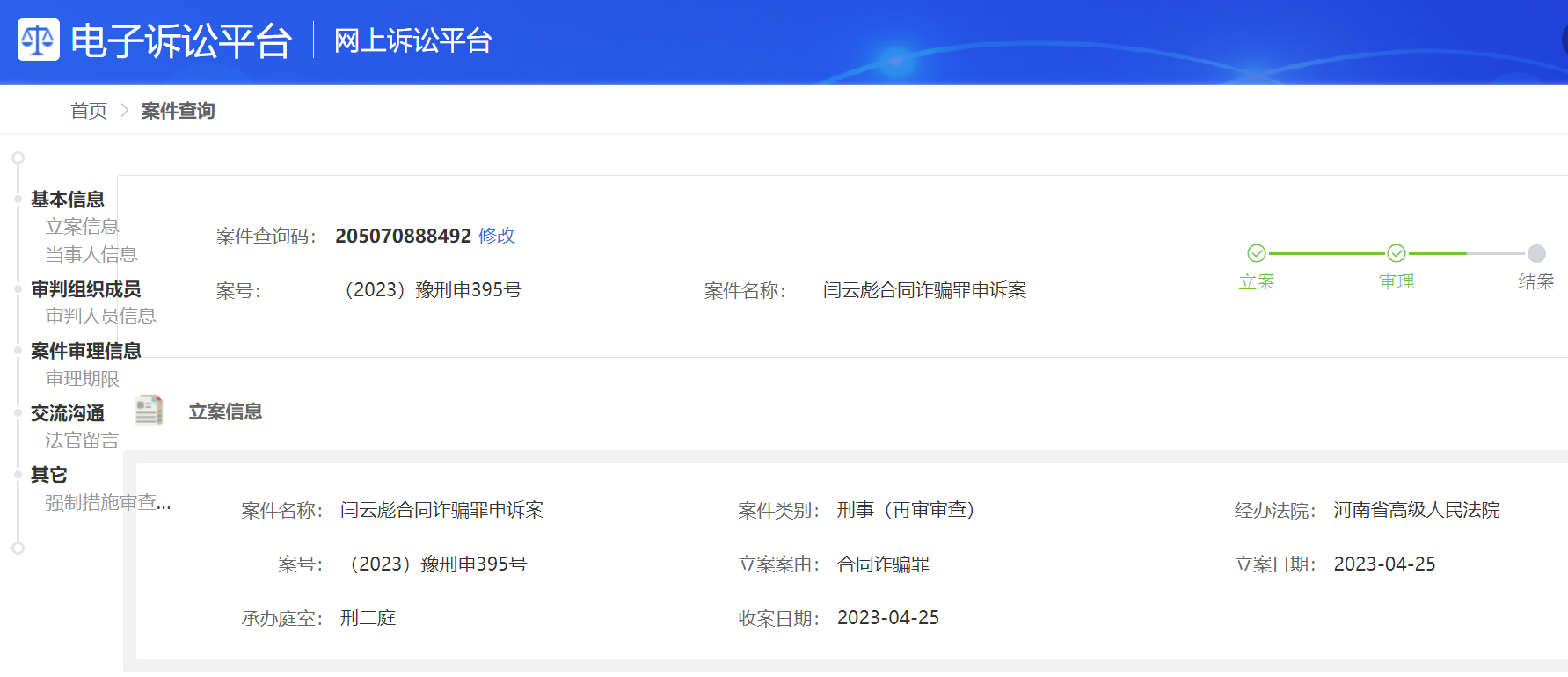Click 网上诉讼平台 header title
The width and height of the screenshot is (1568, 677).
point(413,40)
